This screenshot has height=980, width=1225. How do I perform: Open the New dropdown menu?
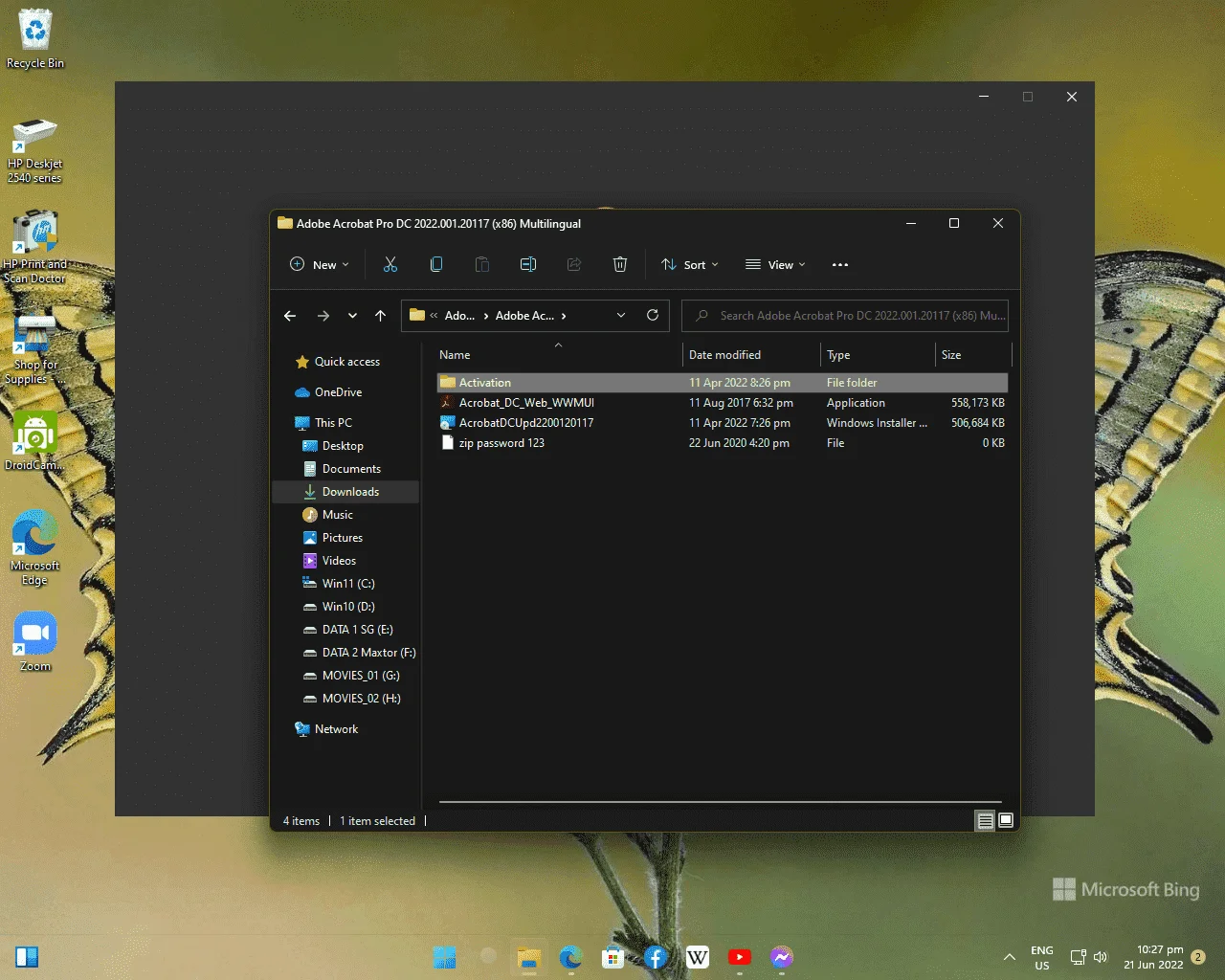click(320, 265)
